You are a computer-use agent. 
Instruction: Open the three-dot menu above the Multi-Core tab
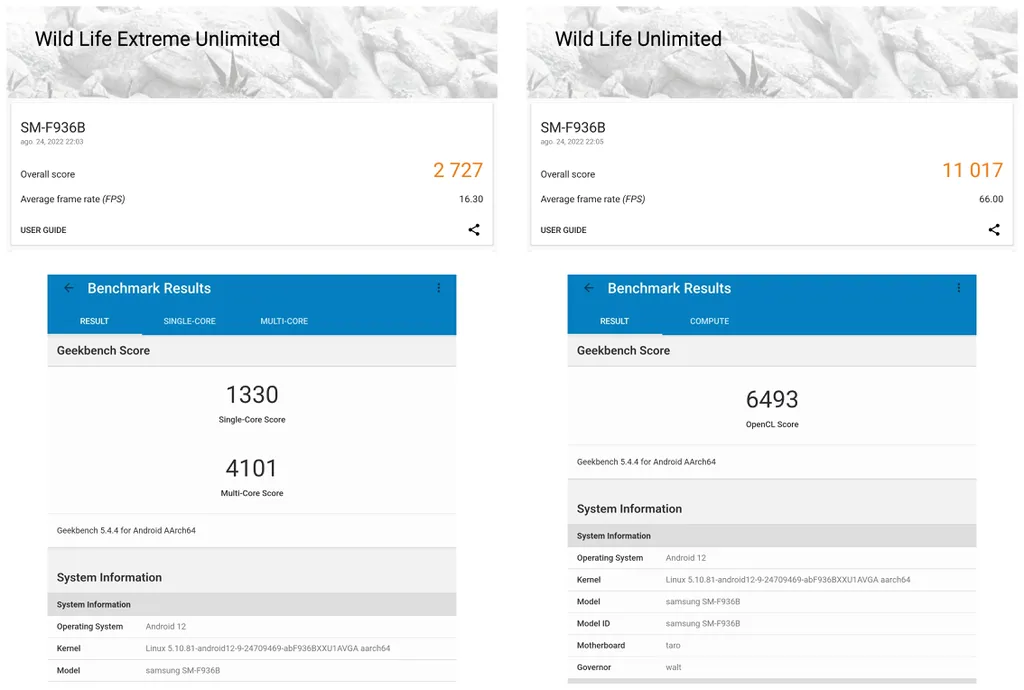pos(438,288)
